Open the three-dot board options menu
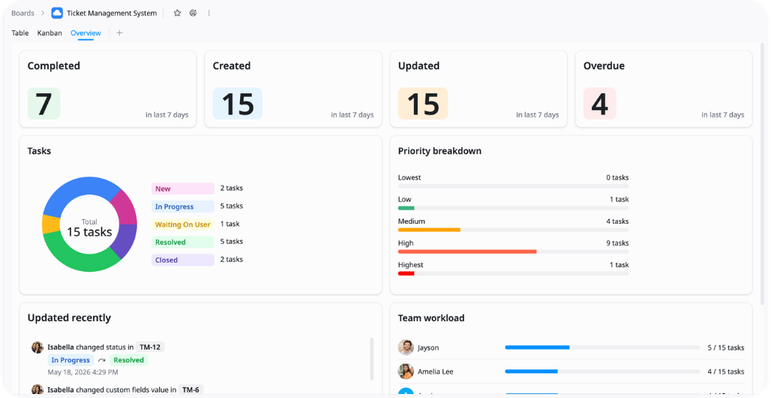The width and height of the screenshot is (771, 398). point(209,13)
